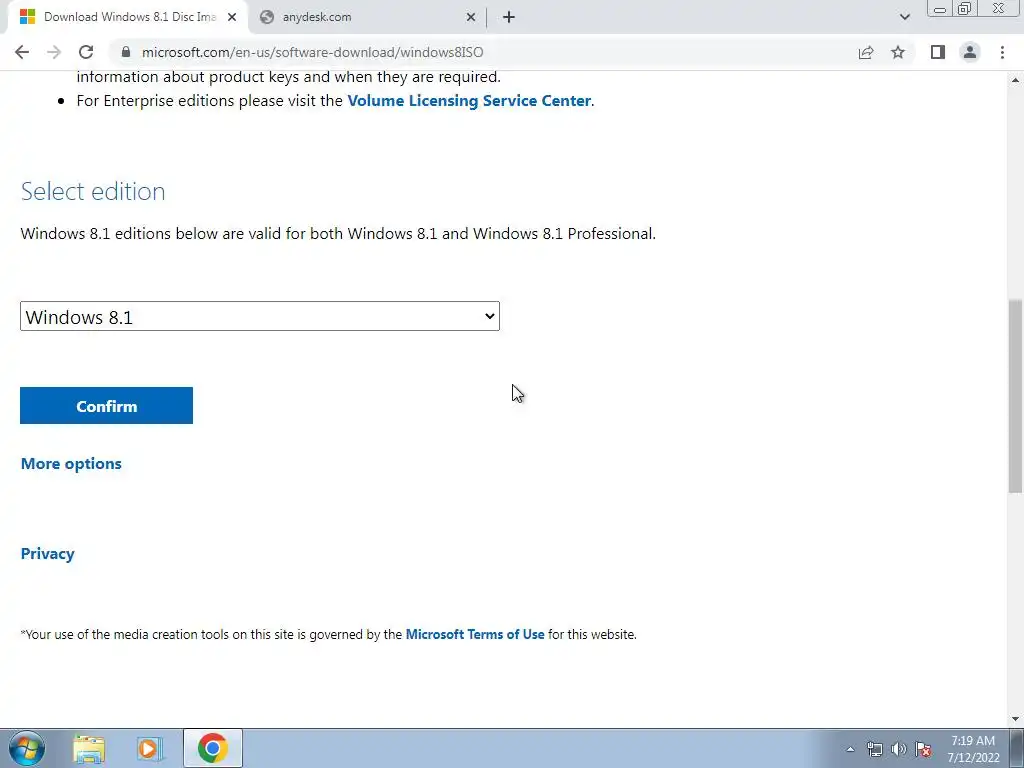This screenshot has height=768, width=1024.
Task: Reload the page with the refresh icon
Action: point(86,52)
